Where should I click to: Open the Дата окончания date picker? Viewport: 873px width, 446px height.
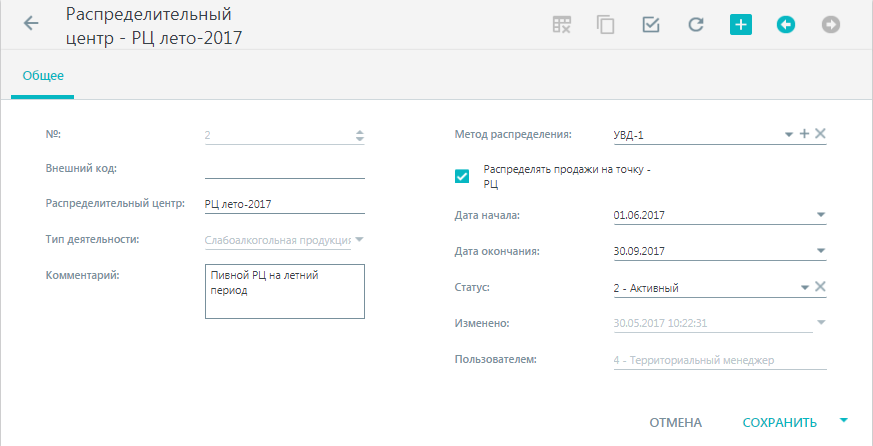821,251
